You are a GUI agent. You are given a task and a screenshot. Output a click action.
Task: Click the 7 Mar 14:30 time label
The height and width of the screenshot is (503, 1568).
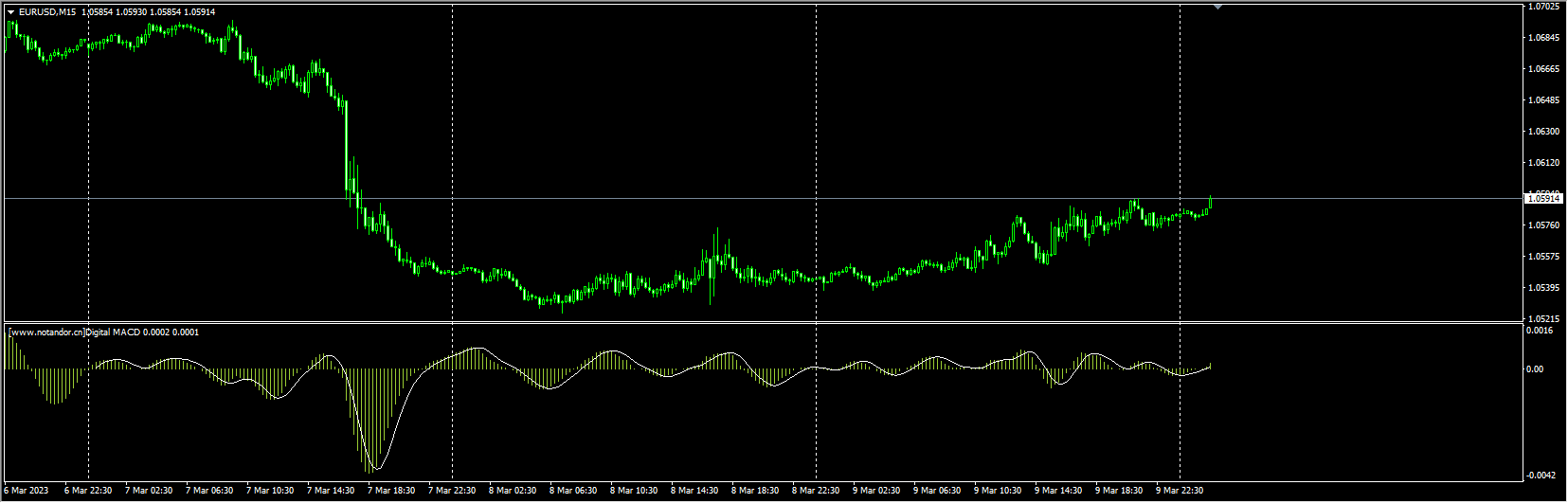click(331, 491)
